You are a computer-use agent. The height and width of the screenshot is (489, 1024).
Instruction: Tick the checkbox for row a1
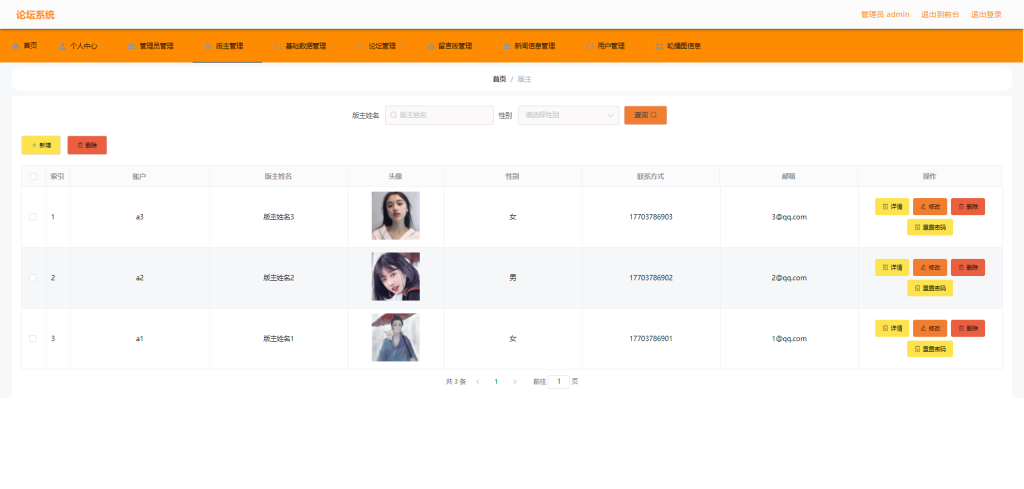pos(33,339)
